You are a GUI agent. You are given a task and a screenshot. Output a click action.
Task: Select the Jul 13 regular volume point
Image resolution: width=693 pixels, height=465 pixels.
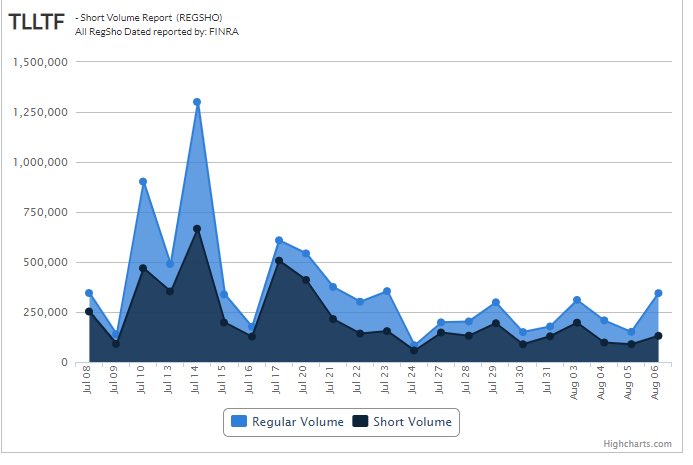point(170,264)
